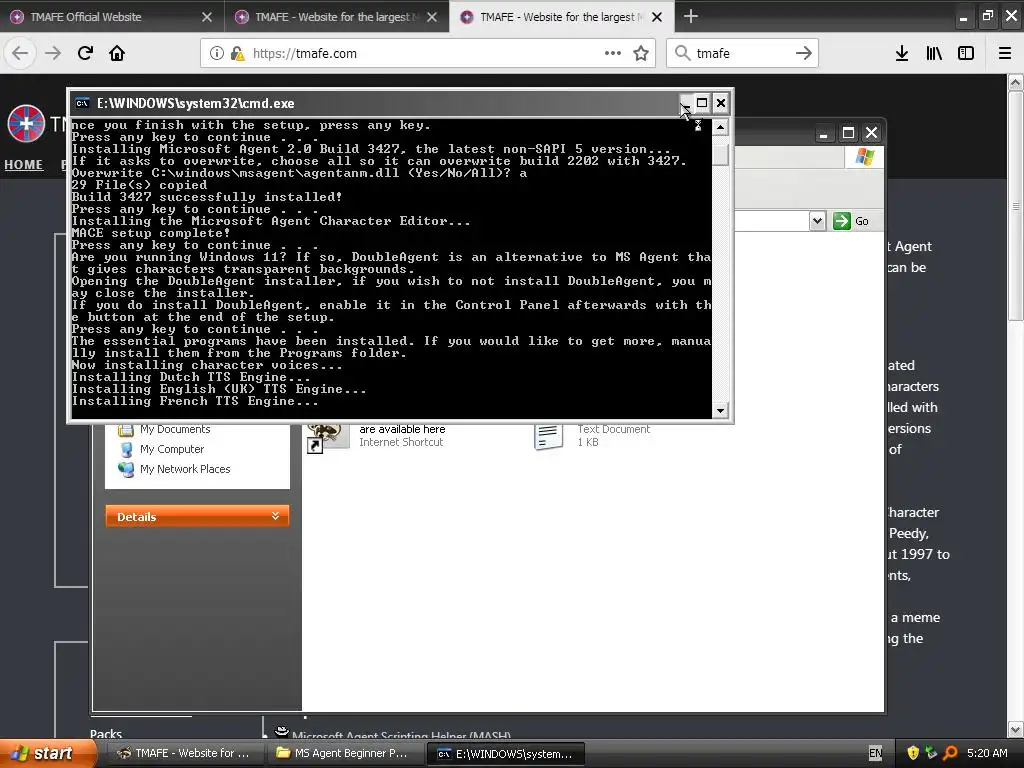Screen dimensions: 1024x768
Task: Click the 'are available here' shortcut label
Action: point(402,429)
